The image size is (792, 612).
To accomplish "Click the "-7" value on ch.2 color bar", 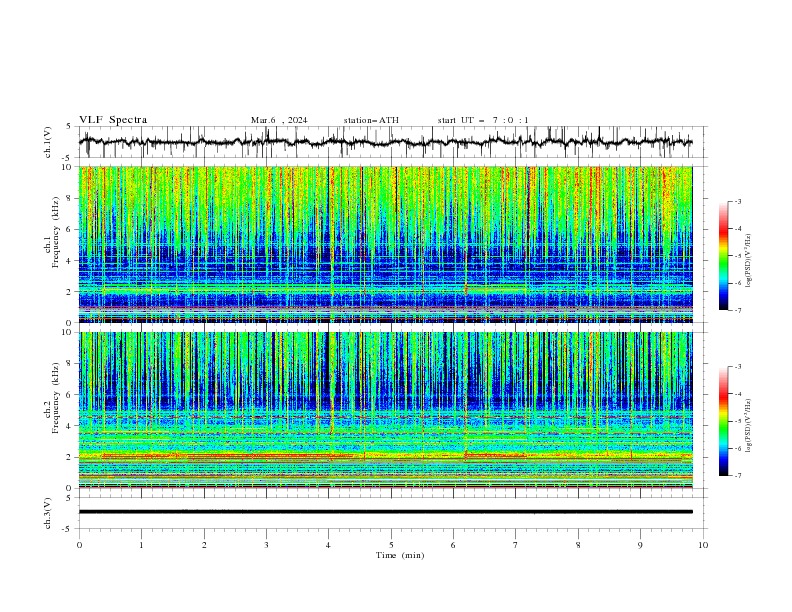I will point(737,476).
